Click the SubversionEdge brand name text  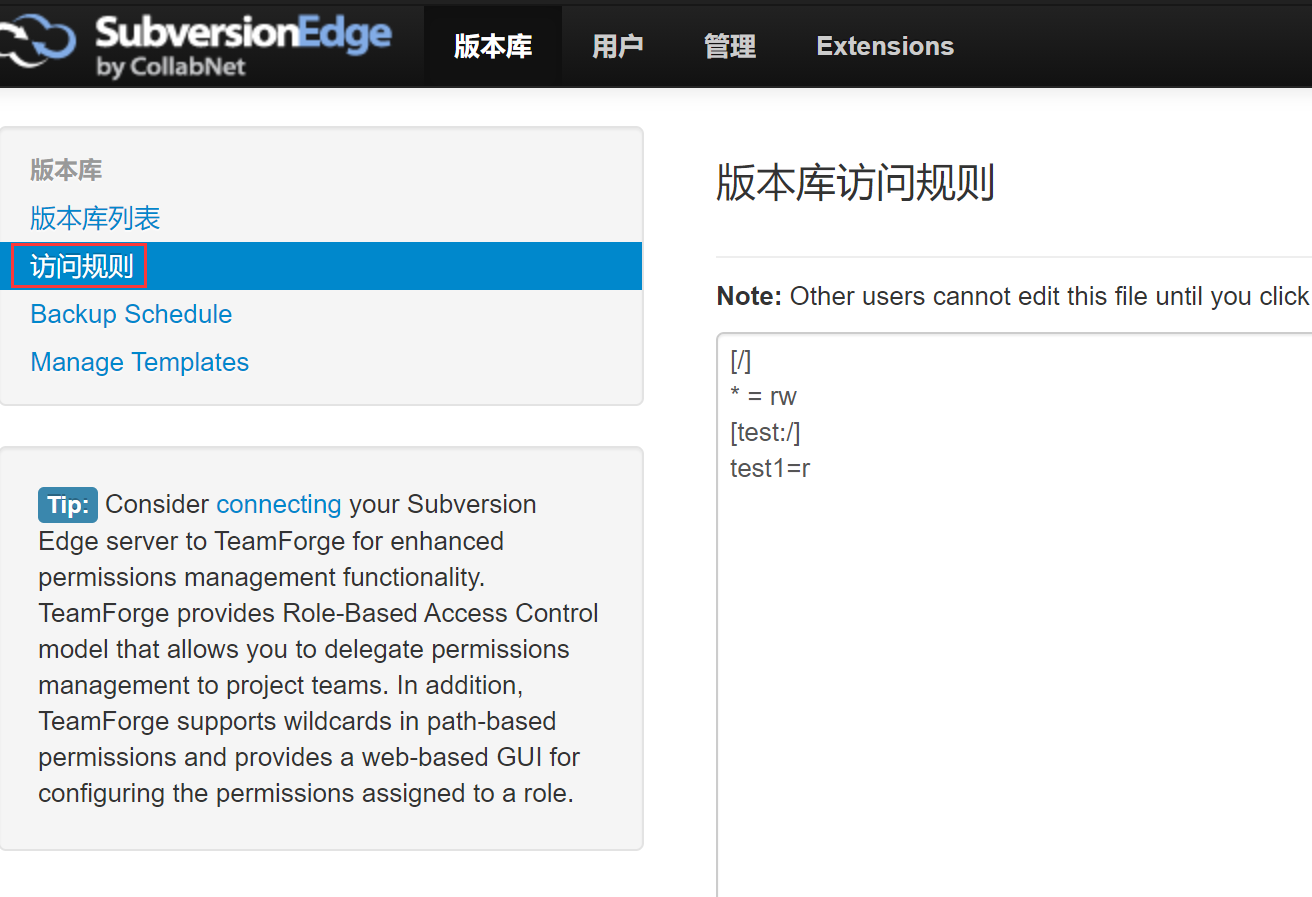pos(243,33)
